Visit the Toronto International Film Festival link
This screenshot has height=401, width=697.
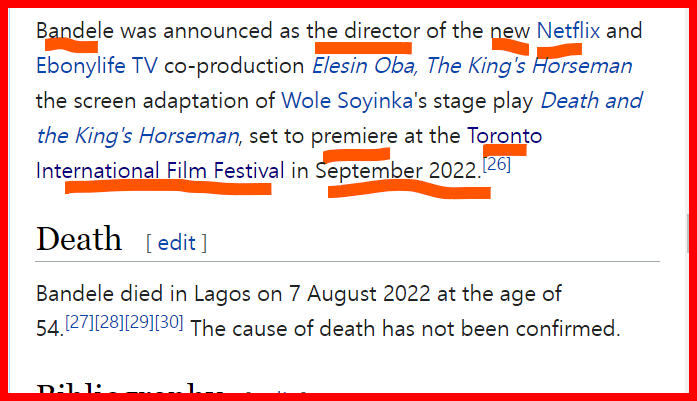(x=160, y=171)
